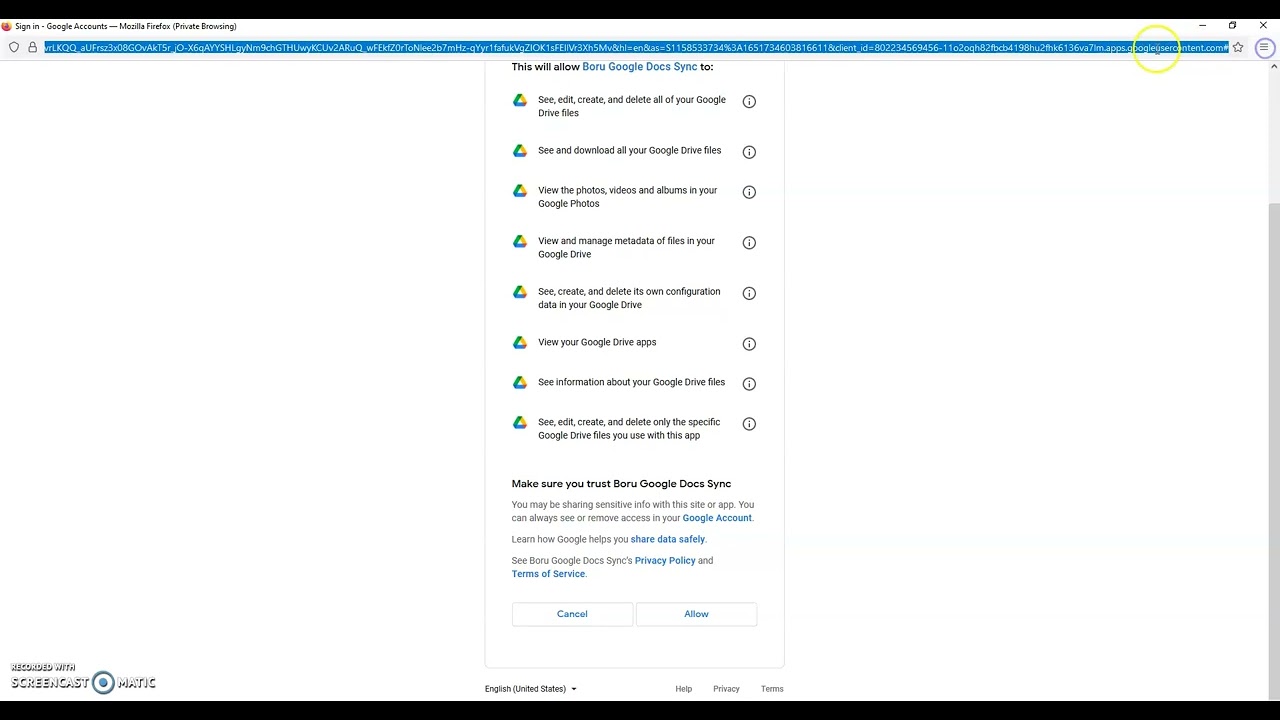
Task: Open the Google Account link
Action: [x=717, y=518]
